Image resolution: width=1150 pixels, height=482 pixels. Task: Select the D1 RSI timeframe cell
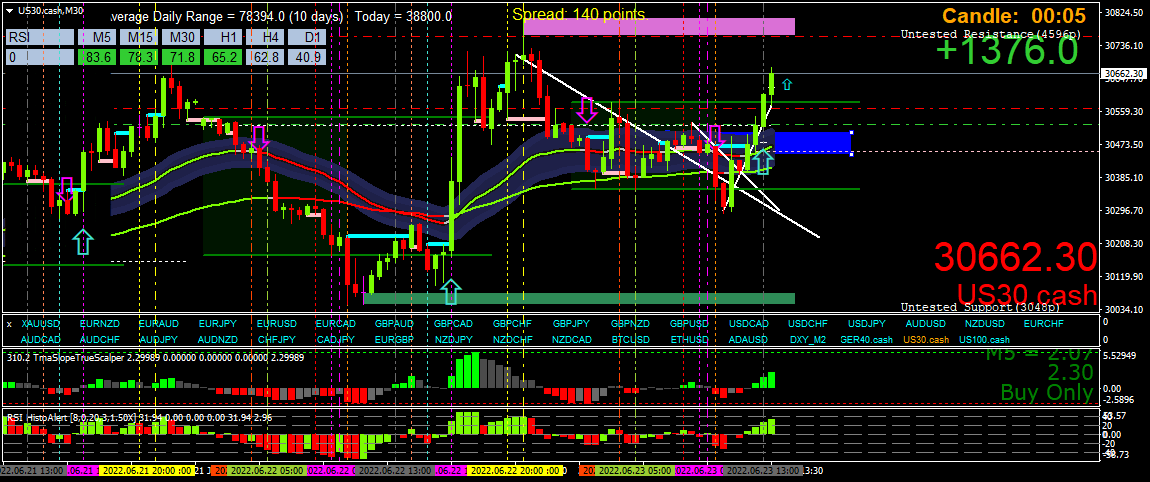tap(306, 37)
